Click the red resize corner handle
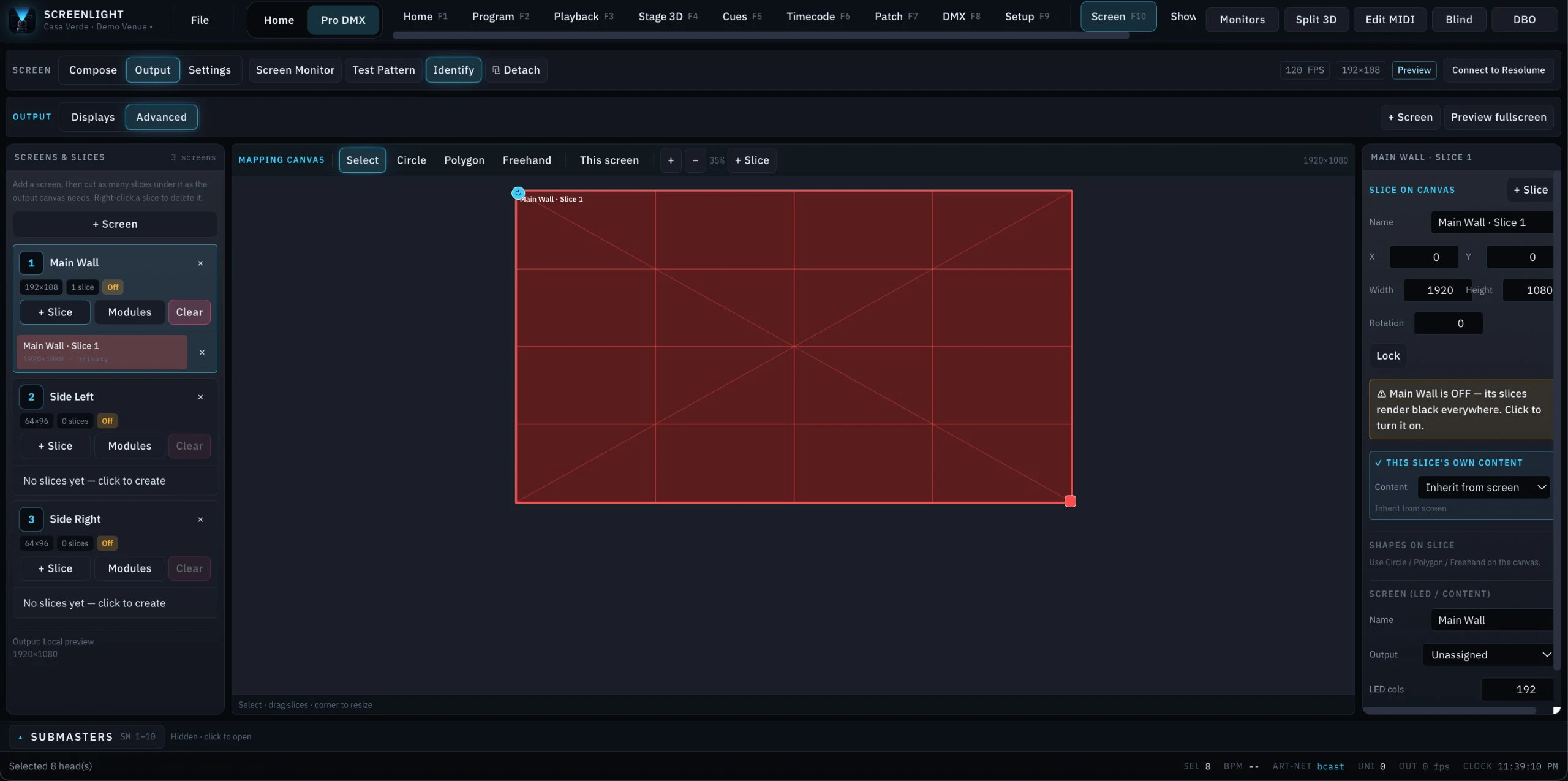 pyautogui.click(x=1070, y=501)
